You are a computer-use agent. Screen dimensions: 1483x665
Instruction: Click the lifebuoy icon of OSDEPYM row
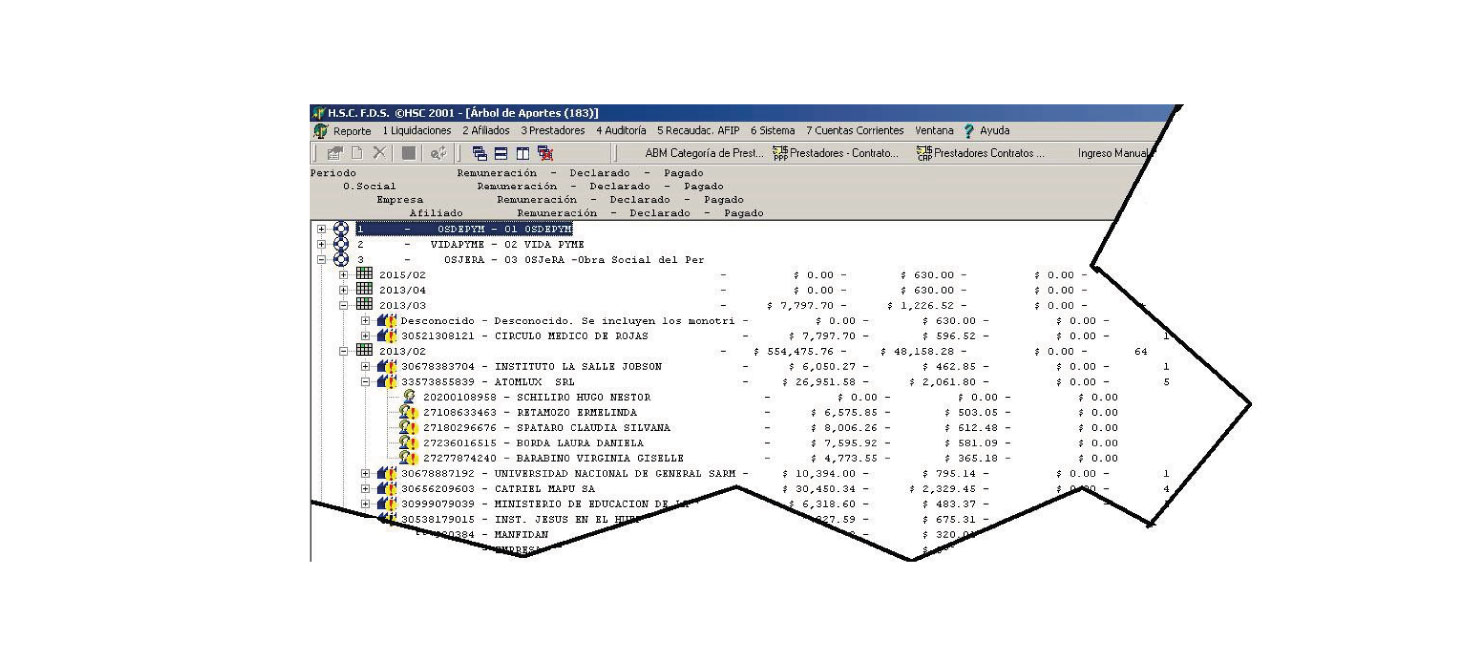pyautogui.click(x=341, y=229)
